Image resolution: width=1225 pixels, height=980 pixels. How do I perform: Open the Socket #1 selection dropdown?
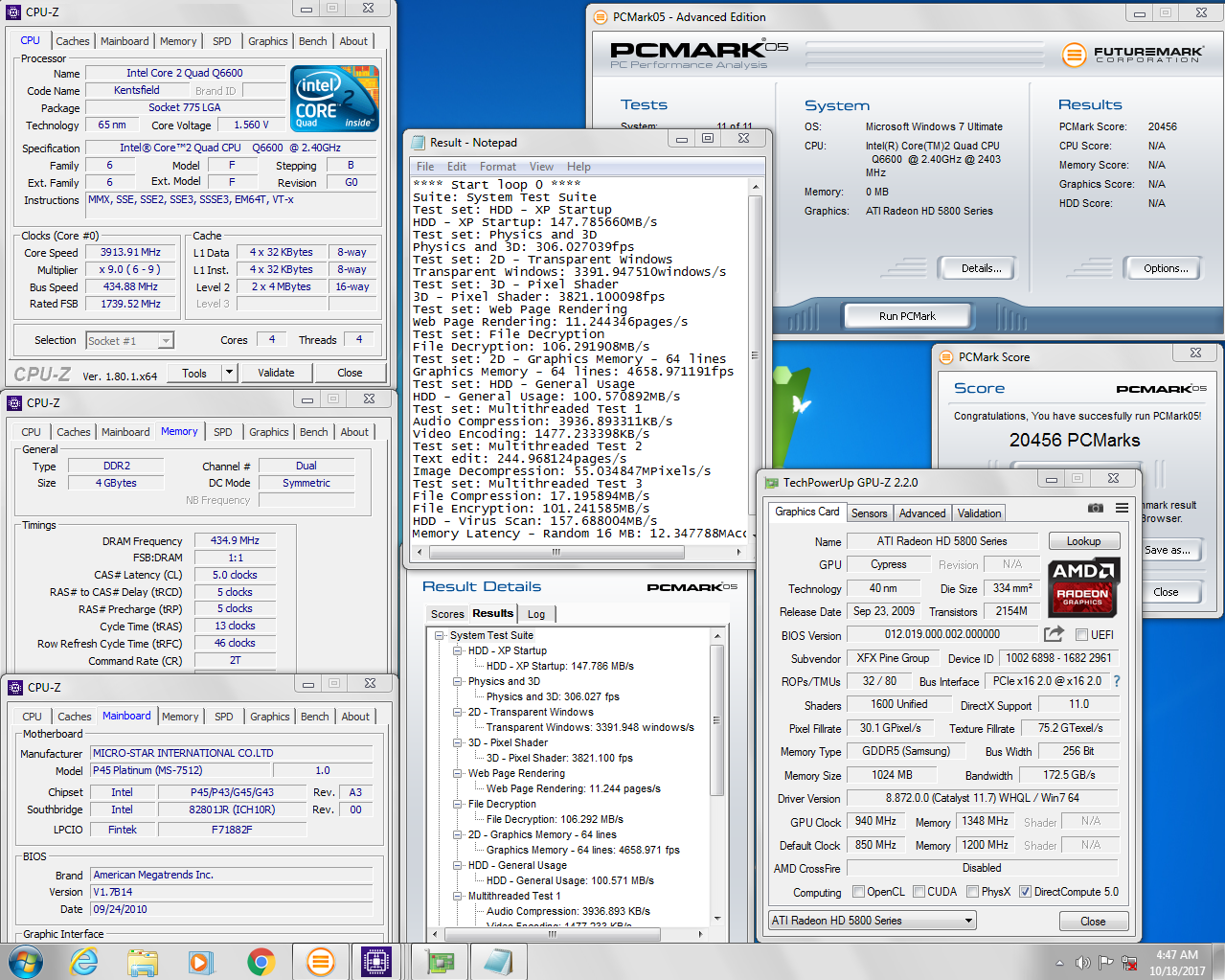click(165, 340)
